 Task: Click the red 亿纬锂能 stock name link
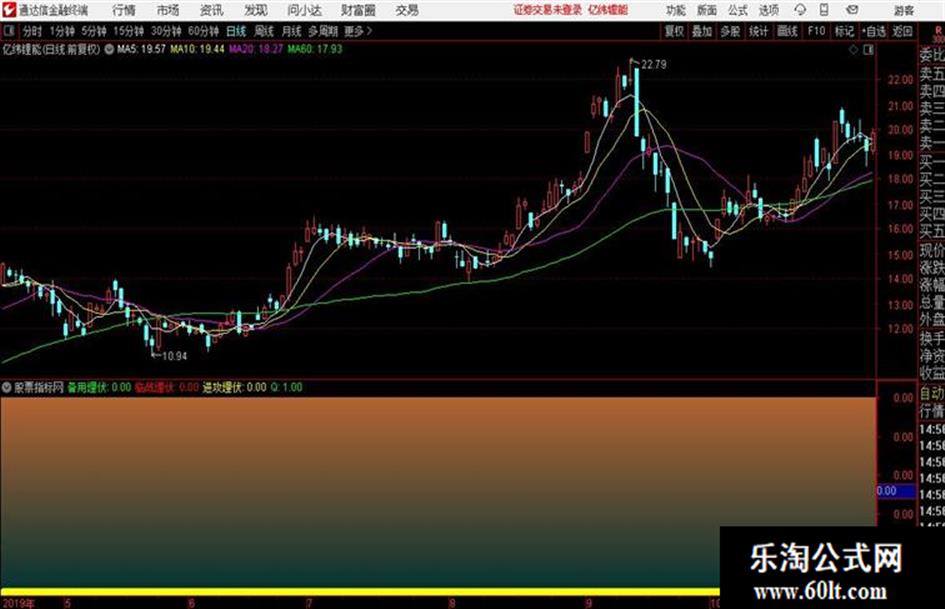pos(608,10)
